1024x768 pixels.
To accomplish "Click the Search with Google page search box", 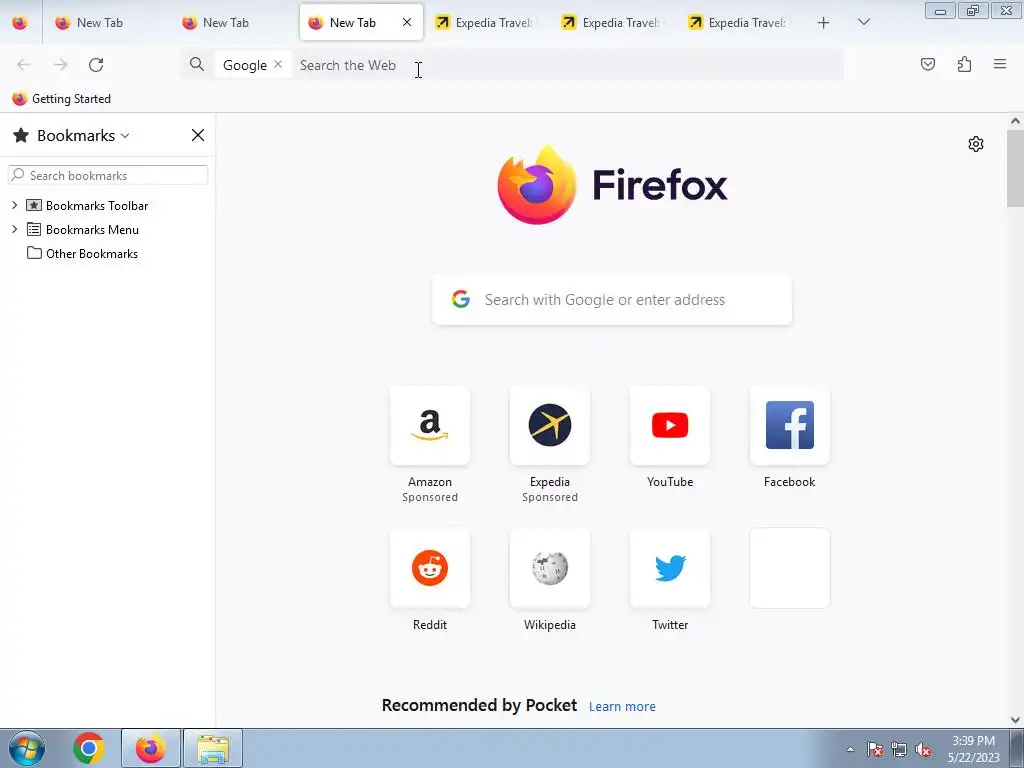I will (612, 300).
